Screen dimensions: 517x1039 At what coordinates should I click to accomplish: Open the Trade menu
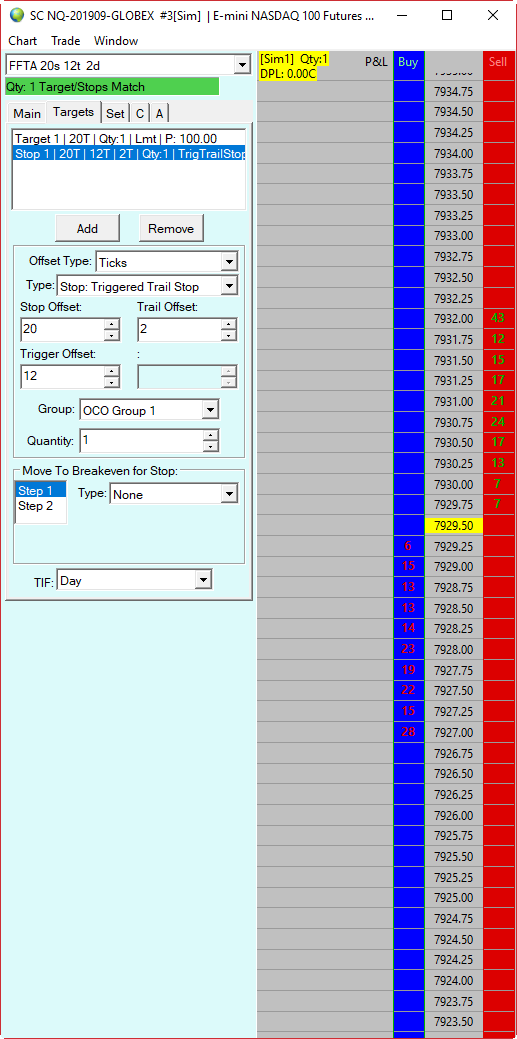66,41
